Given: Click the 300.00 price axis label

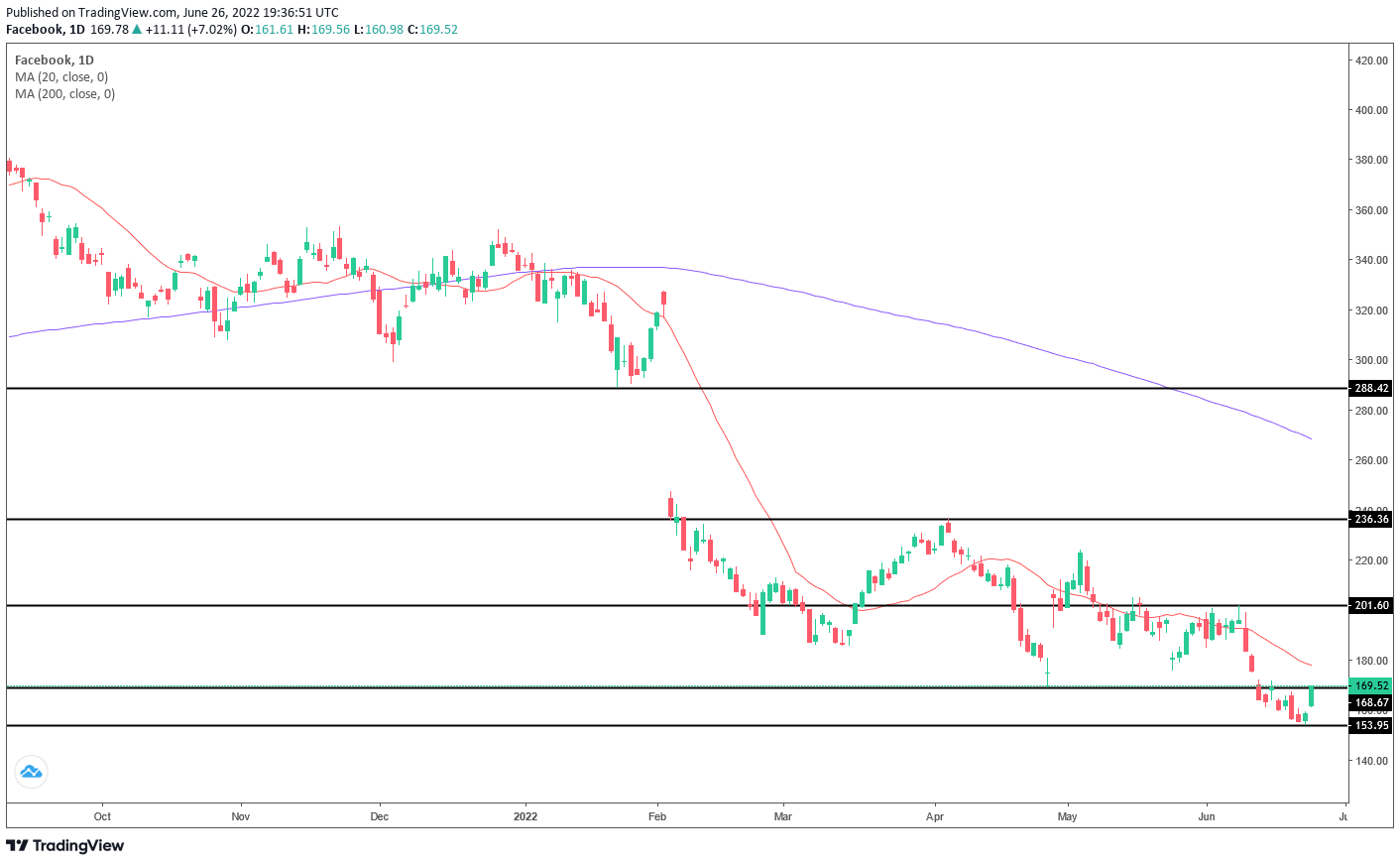Looking at the screenshot, I should click(1372, 360).
